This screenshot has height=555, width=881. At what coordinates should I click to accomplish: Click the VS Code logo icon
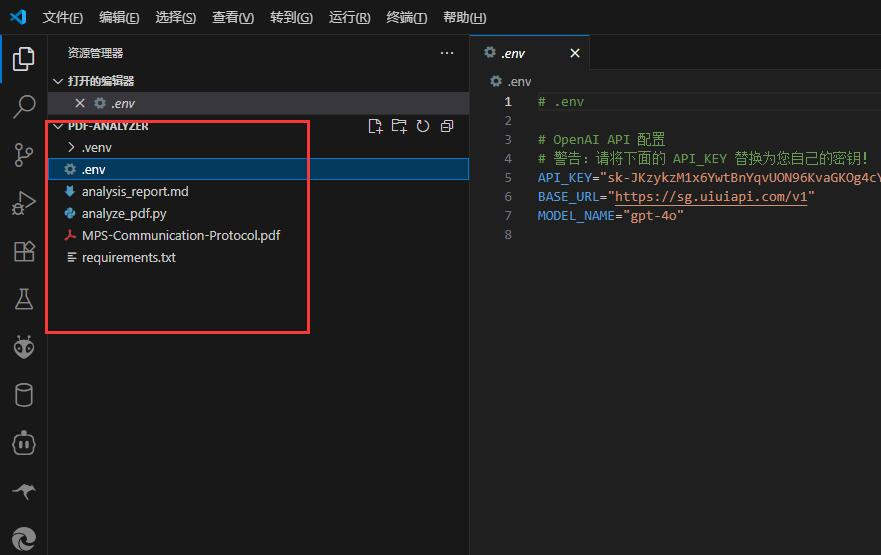tap(18, 17)
